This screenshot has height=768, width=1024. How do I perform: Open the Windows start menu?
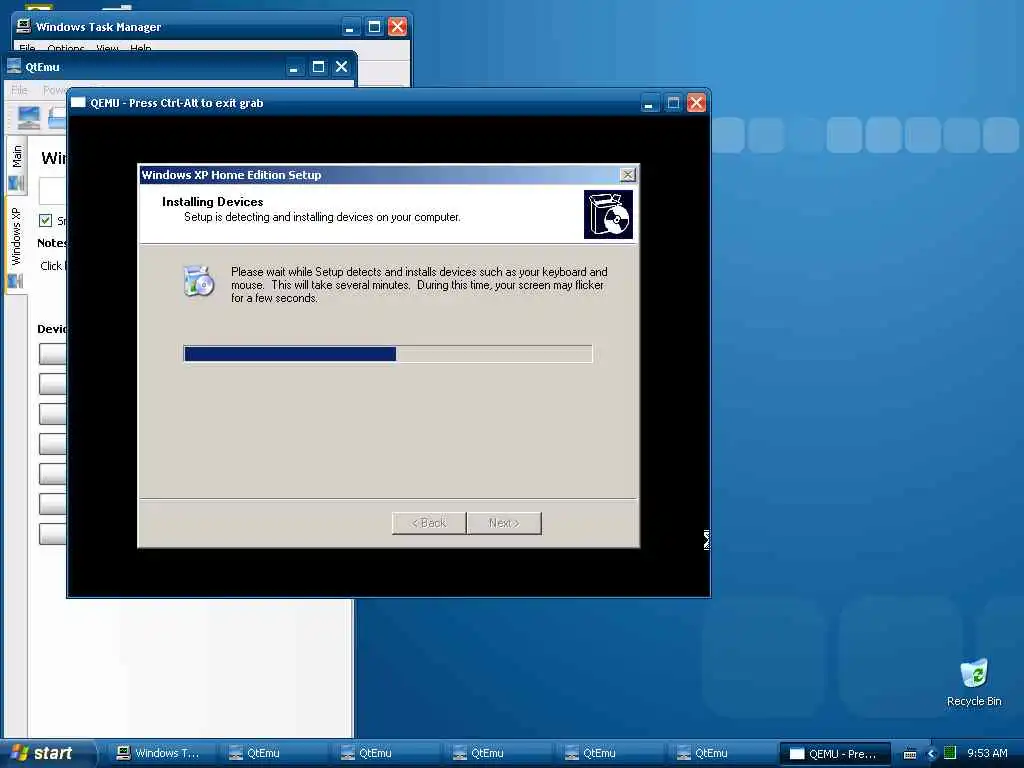46,754
